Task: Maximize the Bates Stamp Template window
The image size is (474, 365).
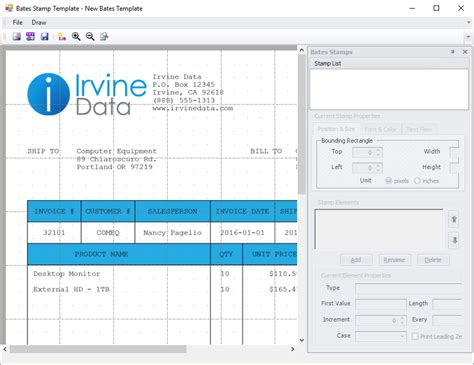Action: coord(436,8)
